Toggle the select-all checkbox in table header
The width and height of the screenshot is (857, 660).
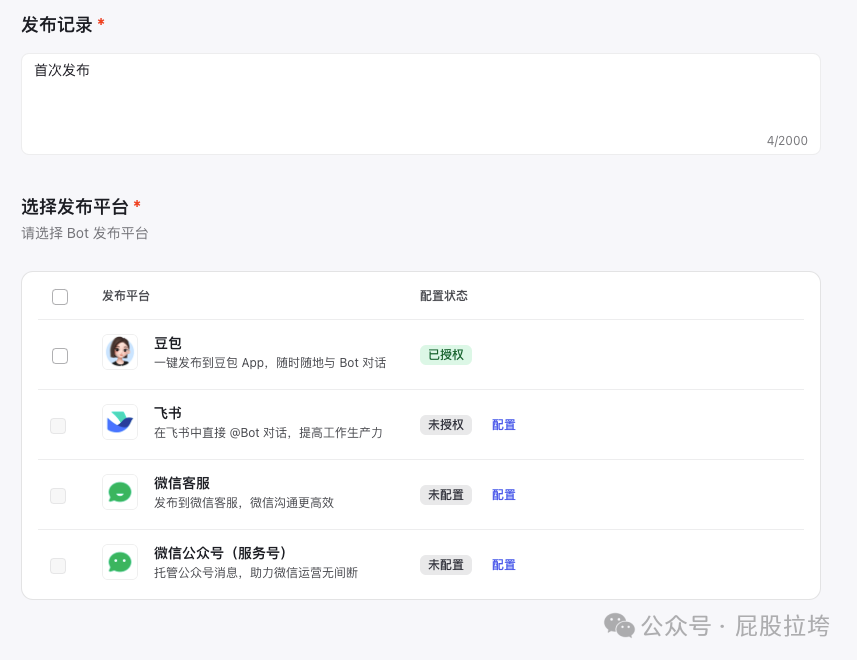point(60,297)
